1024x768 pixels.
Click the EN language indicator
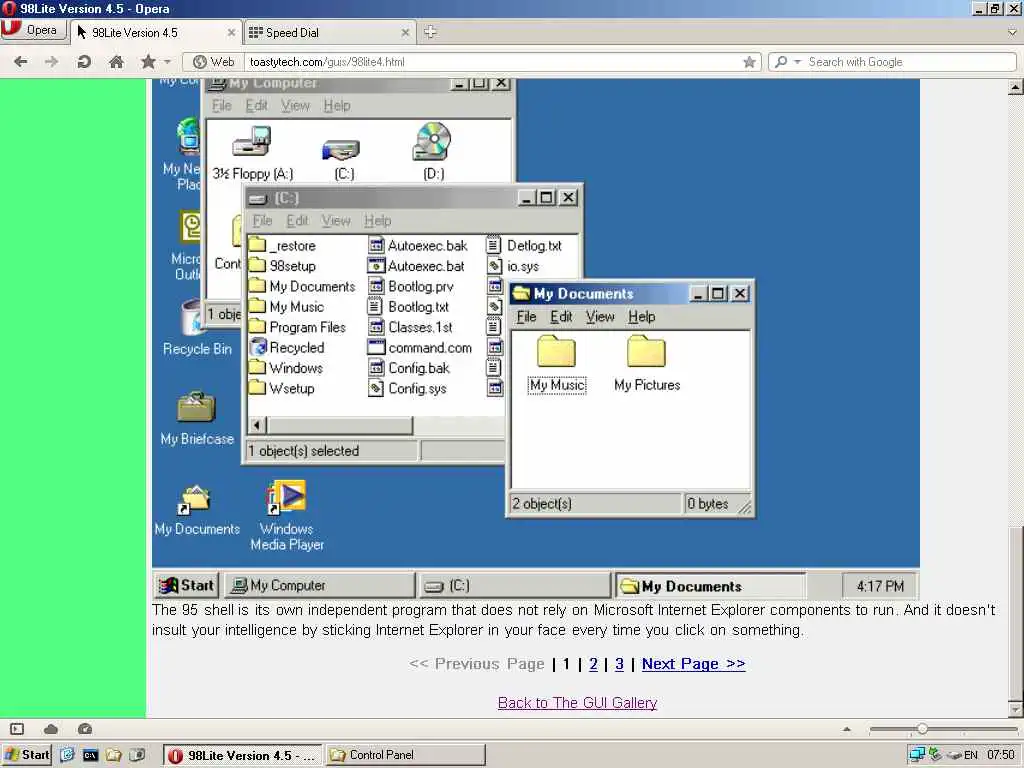coord(970,755)
